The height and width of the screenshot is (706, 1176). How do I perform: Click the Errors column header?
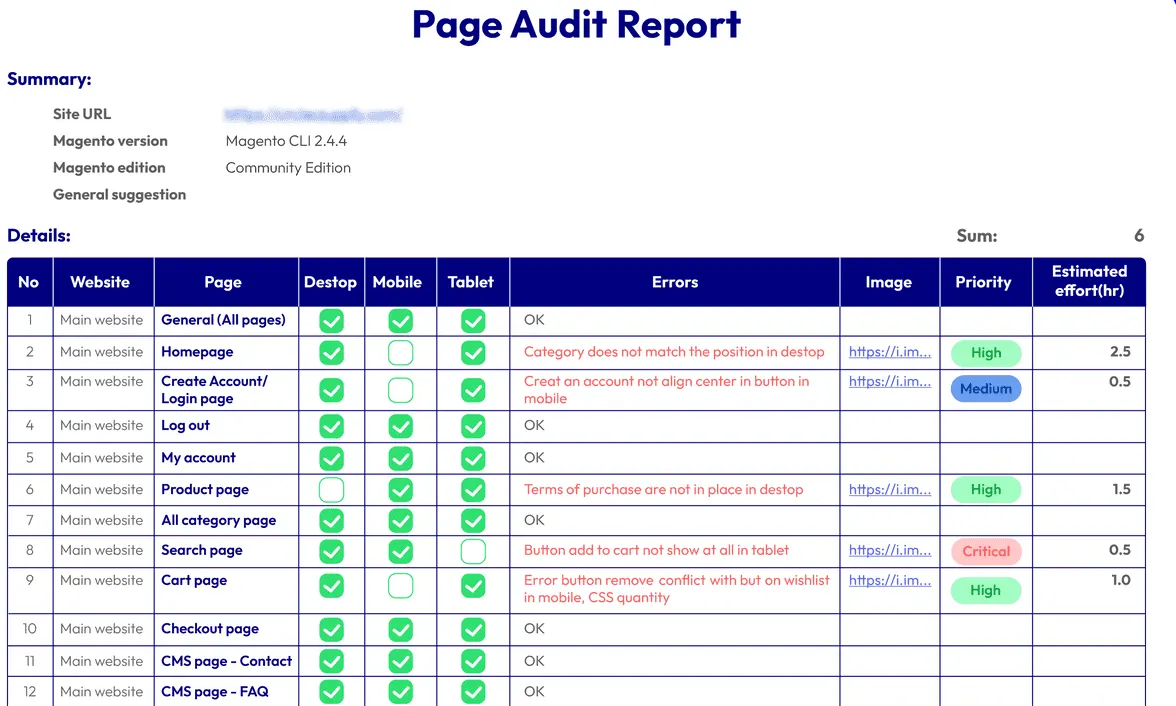click(674, 282)
